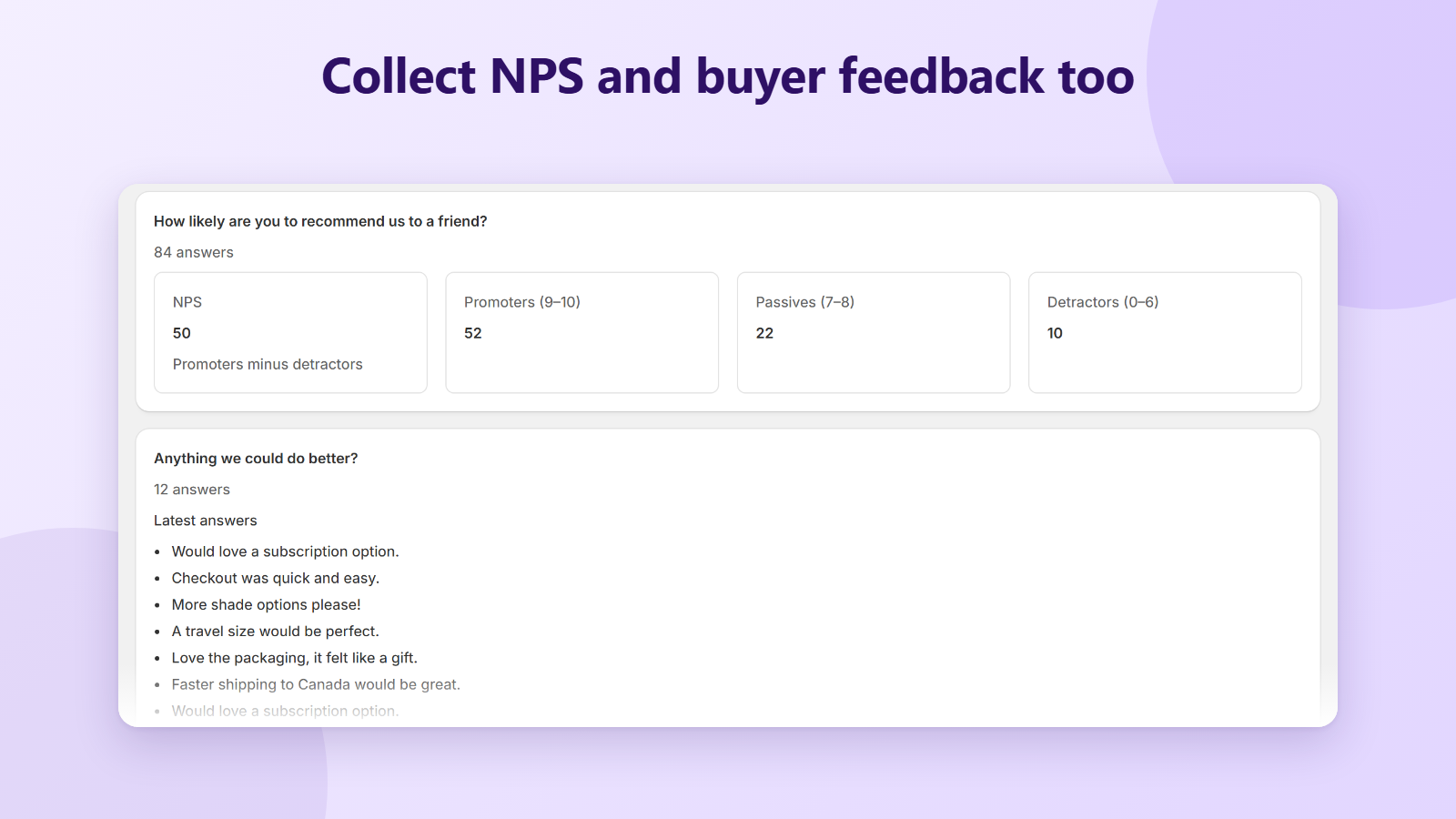The width and height of the screenshot is (1456, 819).
Task: Click the 'Latest answers' label
Action: (x=206, y=521)
